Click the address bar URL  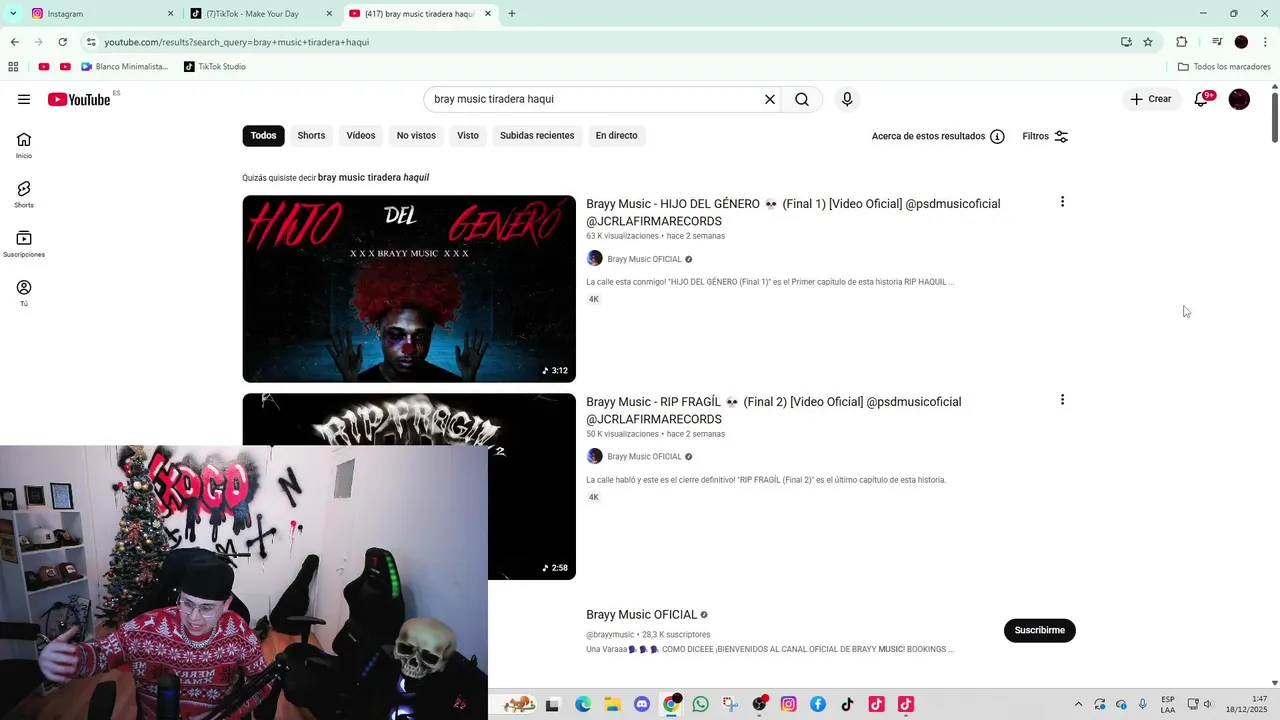(237, 42)
